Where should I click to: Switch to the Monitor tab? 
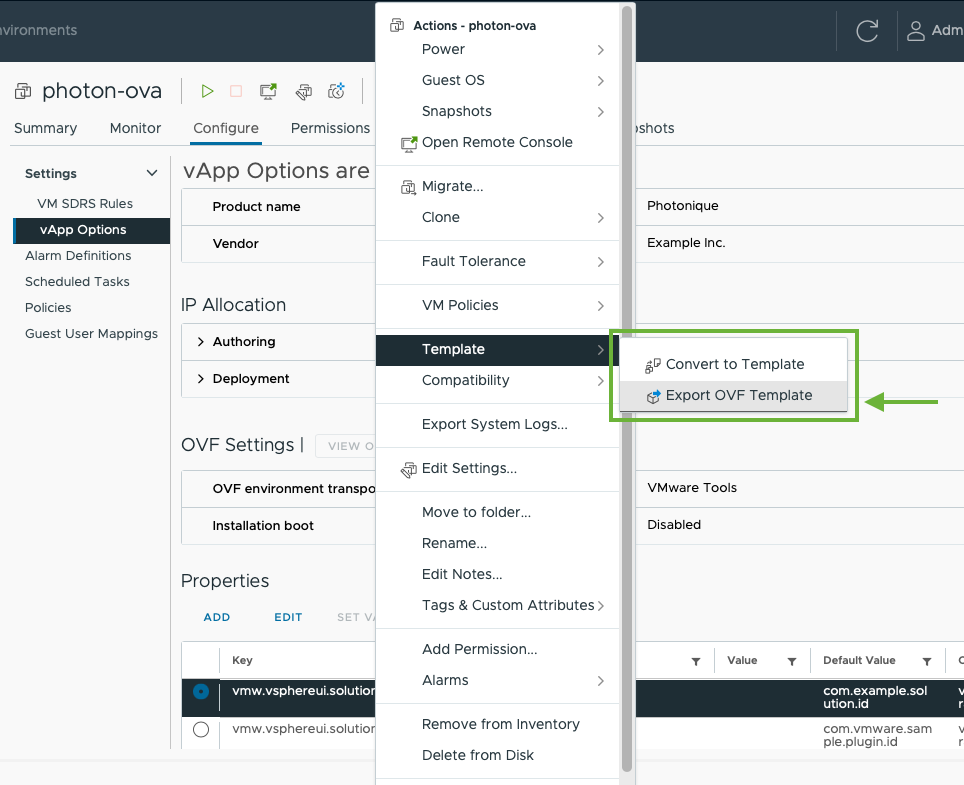(135, 128)
